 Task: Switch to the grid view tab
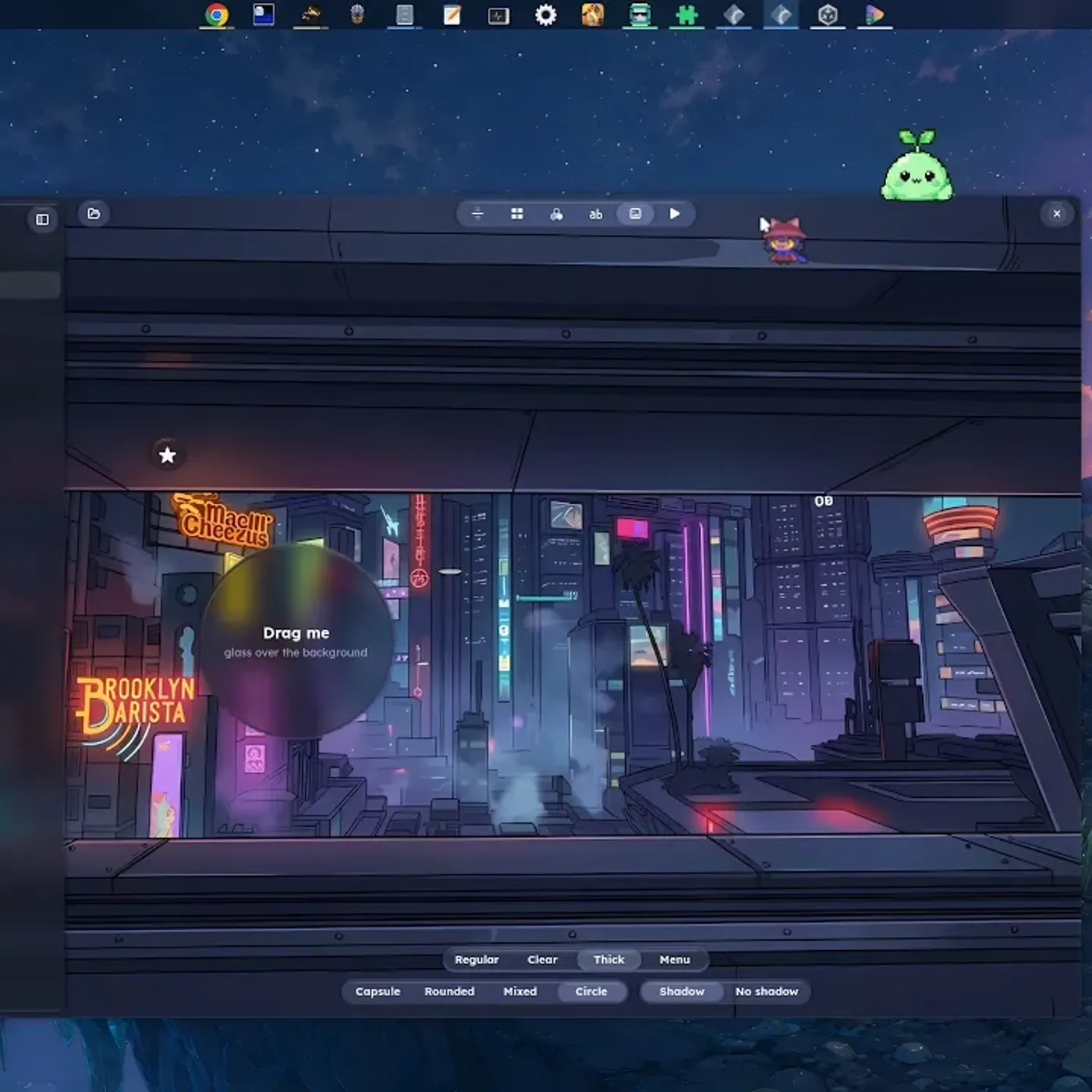pos(516,214)
